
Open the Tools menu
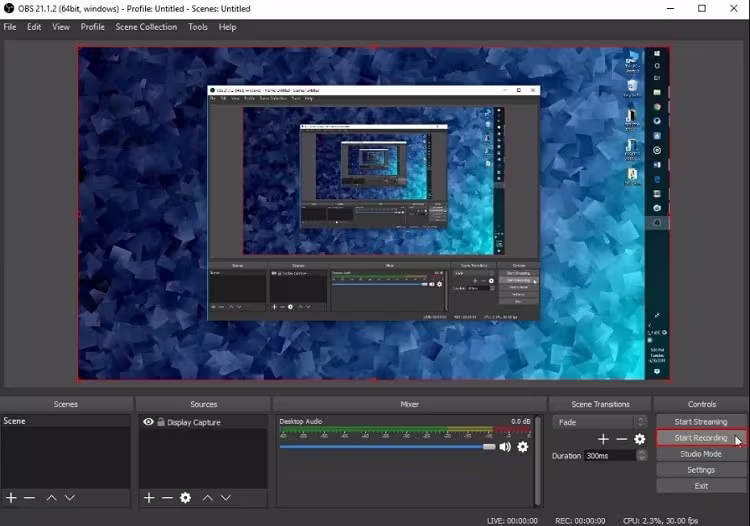coord(198,27)
